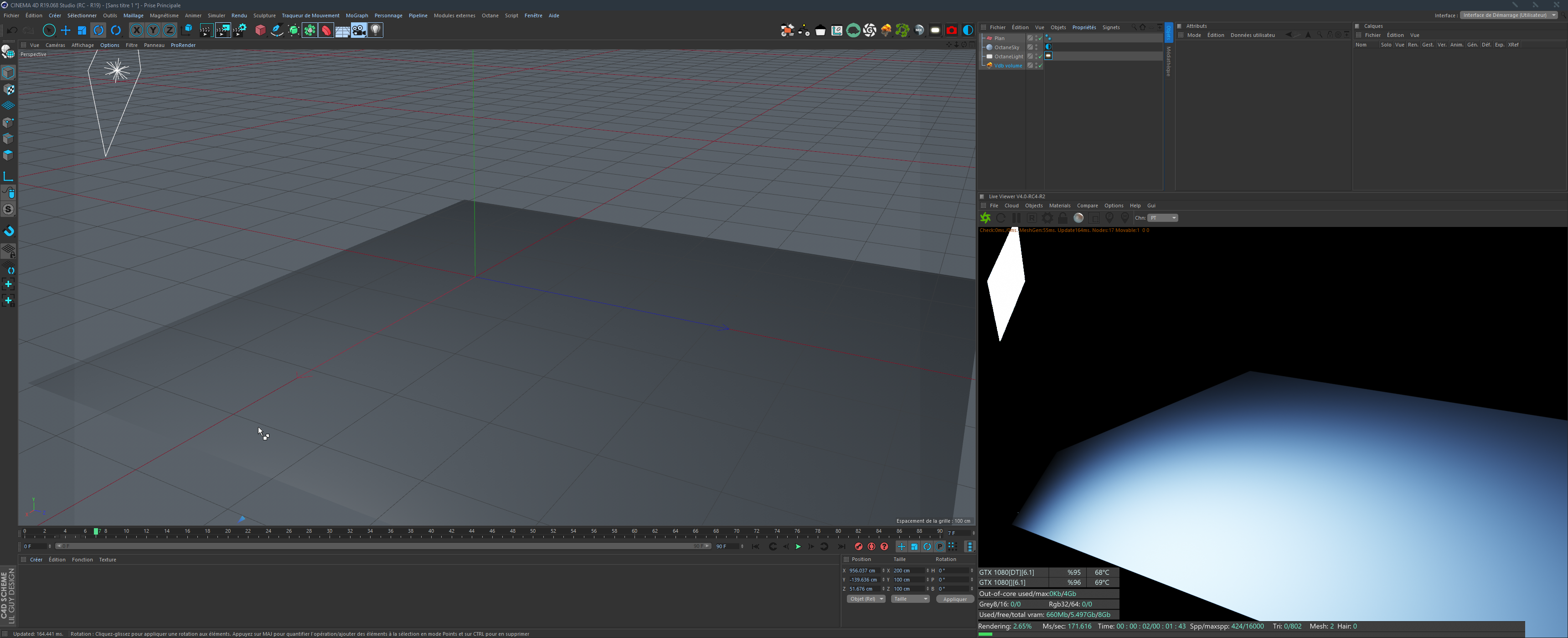1568x638 pixels.
Task: Toggle X axis lock
Action: point(136,31)
